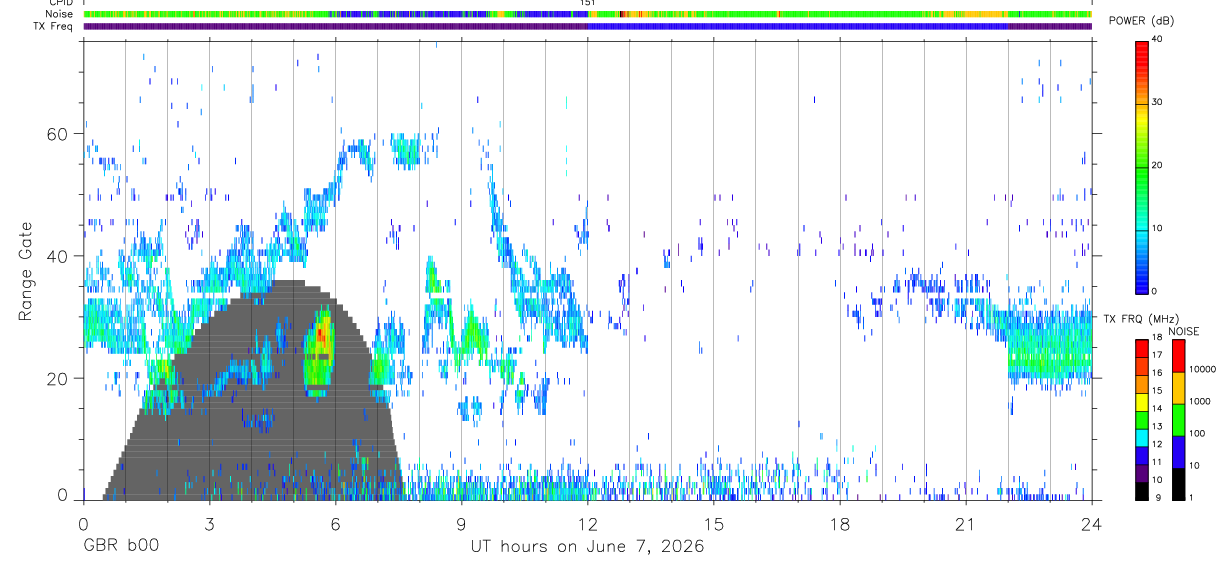
Task: Click the 18 tick label on UT hours axis
Action: pos(839,524)
